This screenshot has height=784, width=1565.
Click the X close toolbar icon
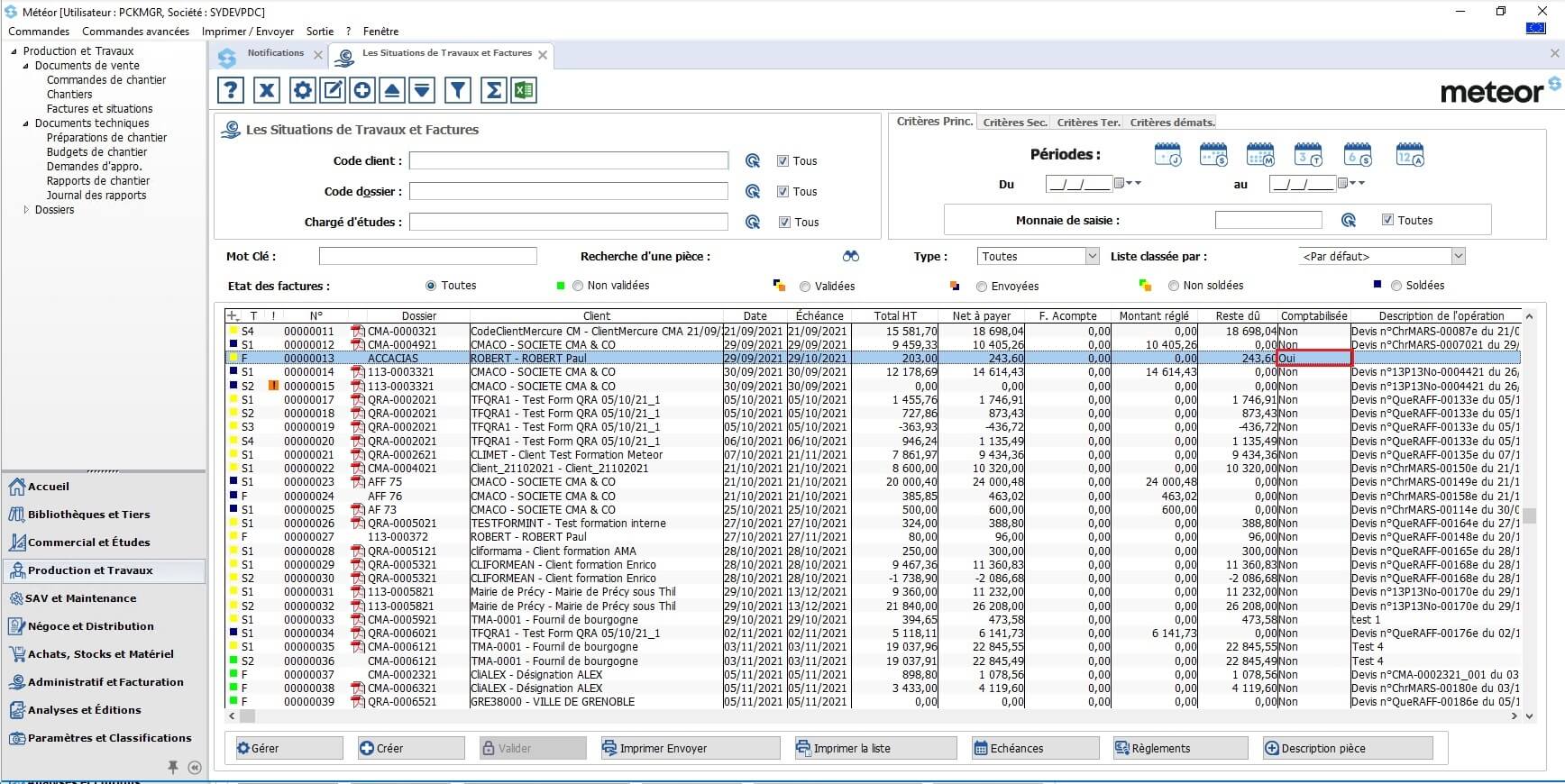click(266, 90)
